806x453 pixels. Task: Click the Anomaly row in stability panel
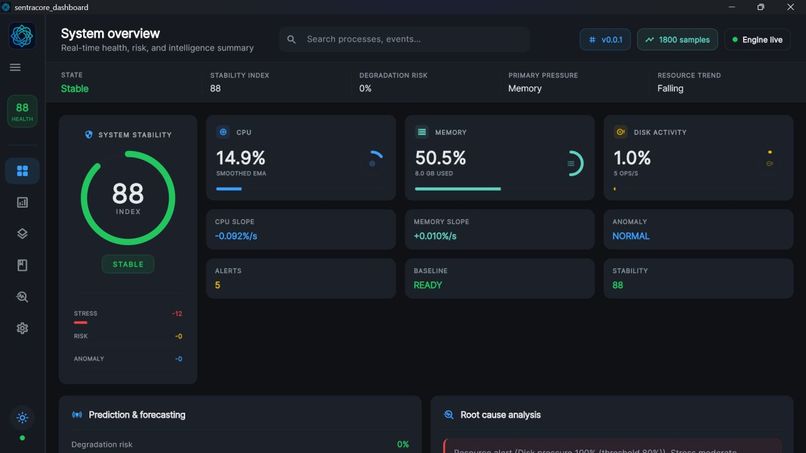(x=128, y=359)
